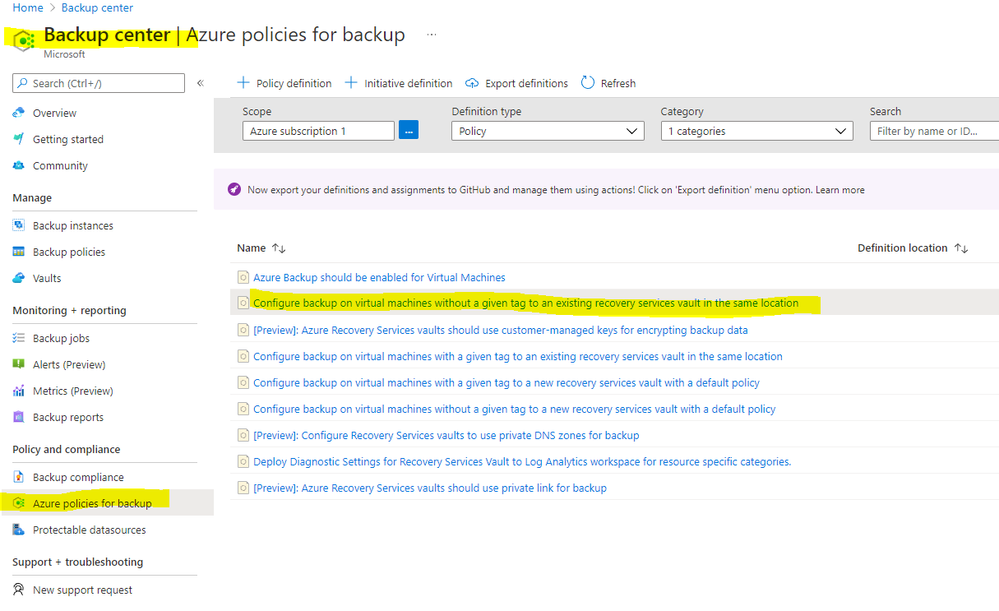Click the Export definitions toolbar button
999x611 pixels.
click(516, 83)
